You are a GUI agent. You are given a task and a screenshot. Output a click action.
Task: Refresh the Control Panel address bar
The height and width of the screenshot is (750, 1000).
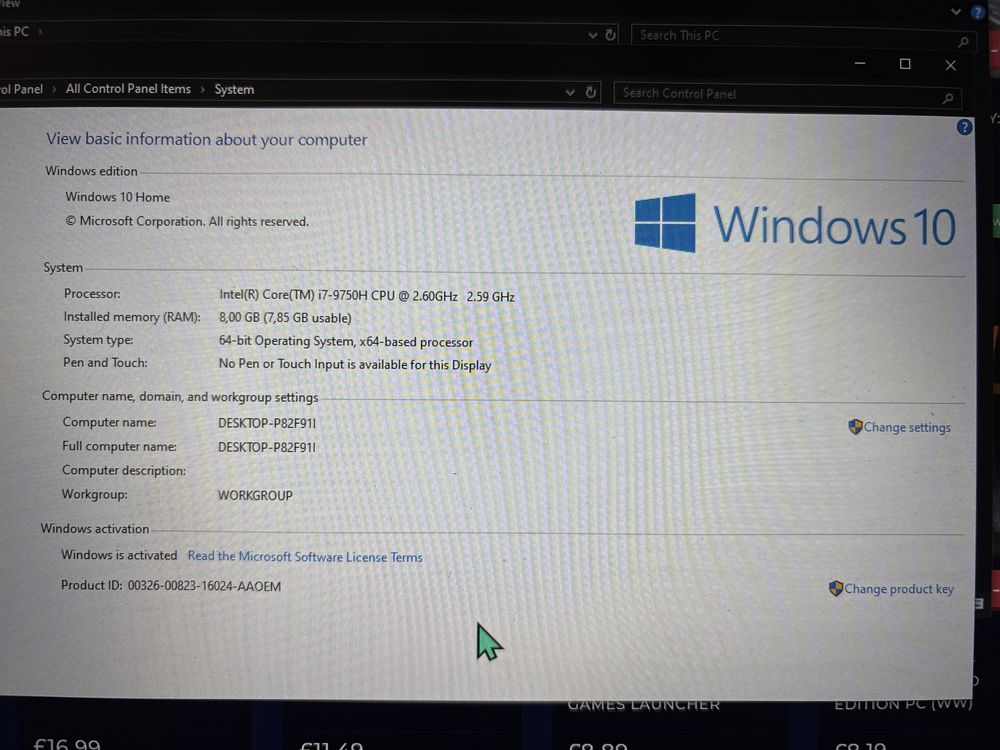(591, 92)
